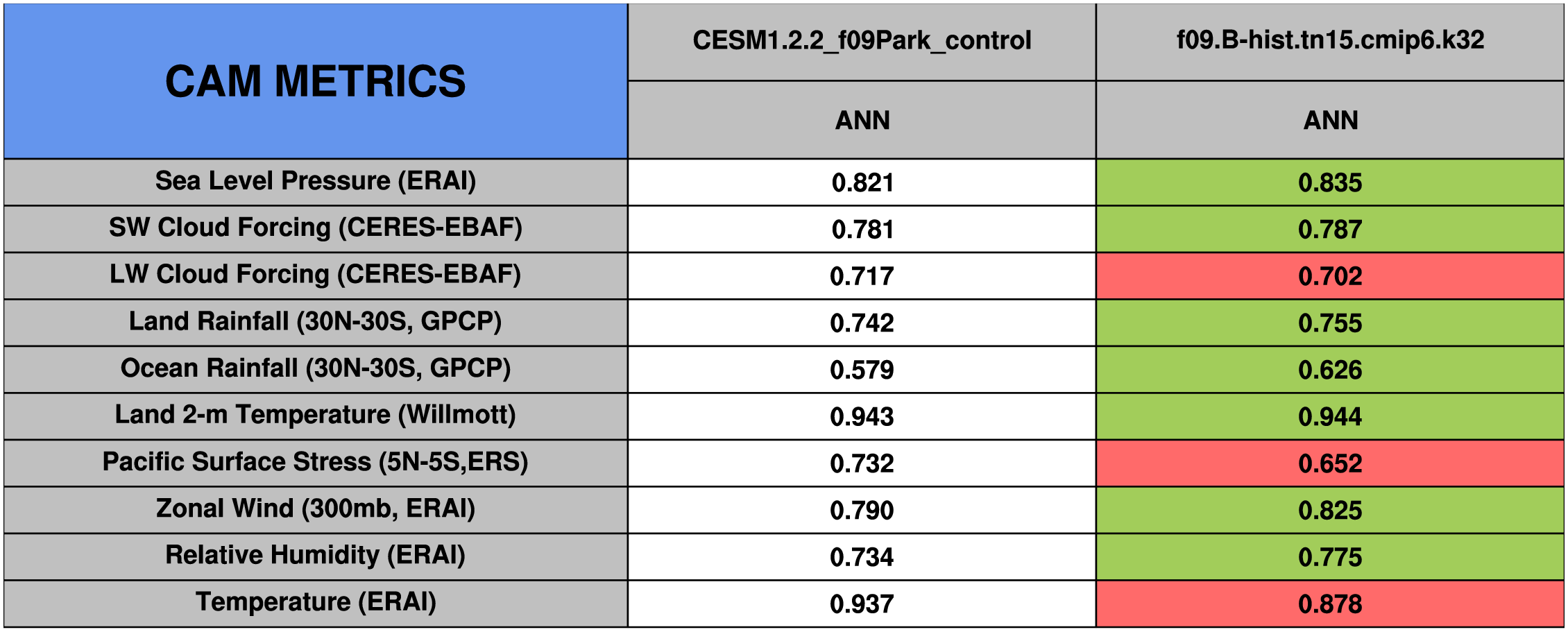The width and height of the screenshot is (1568, 632).
Task: Open the SW Cloud Forcing (CERES-EBAF) row label
Action: (x=316, y=228)
